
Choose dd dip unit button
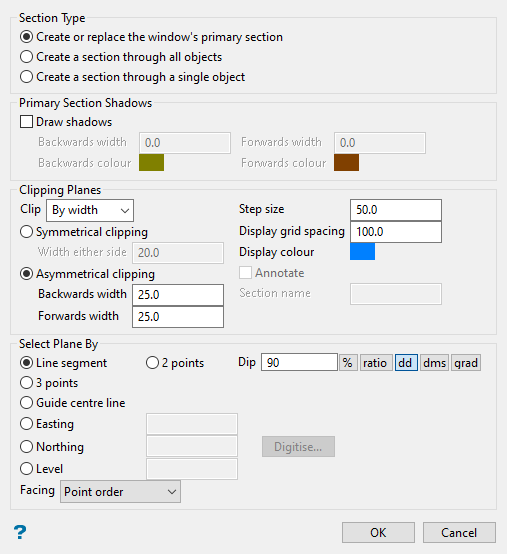(406, 363)
